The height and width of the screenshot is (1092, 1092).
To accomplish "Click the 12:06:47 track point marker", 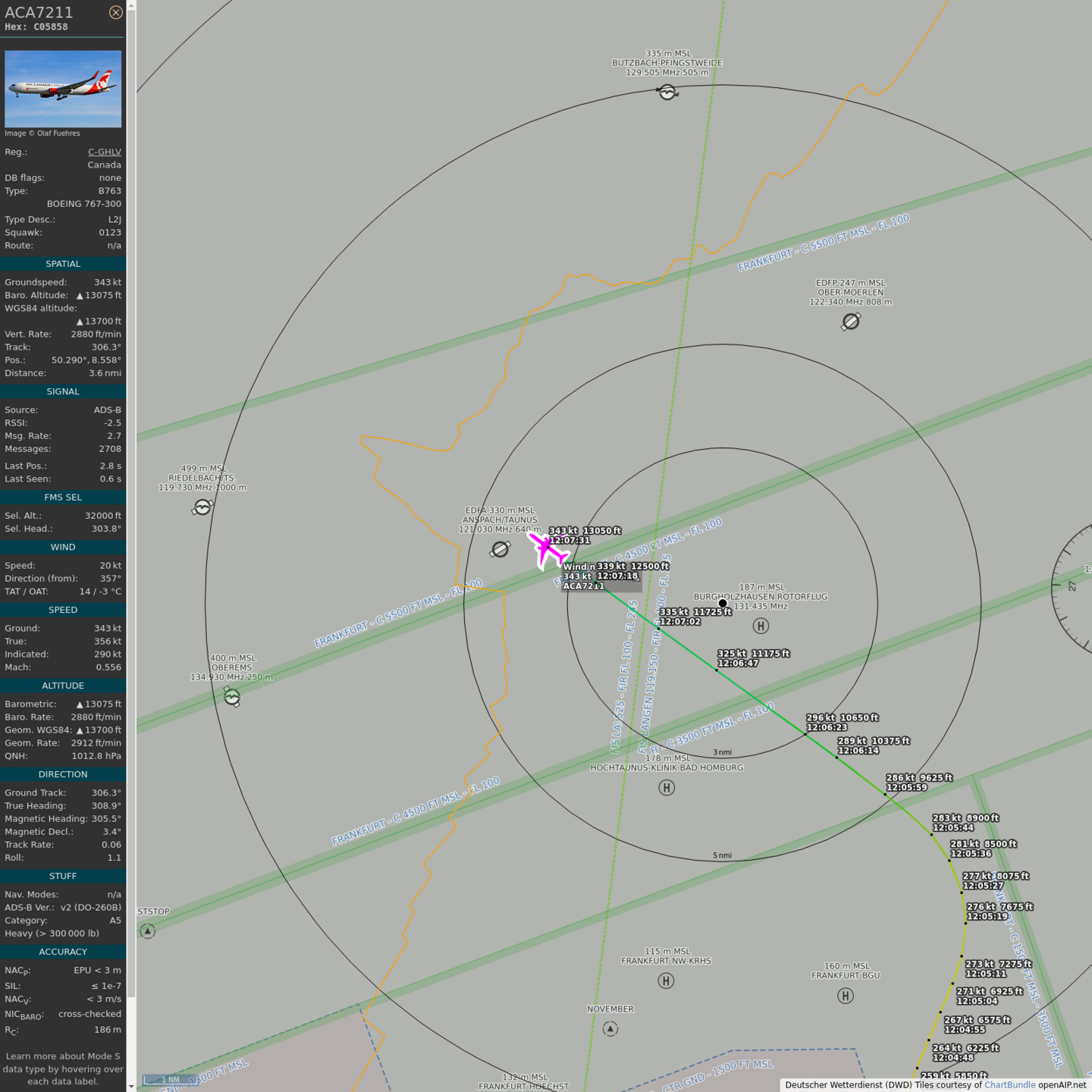I will (x=717, y=670).
